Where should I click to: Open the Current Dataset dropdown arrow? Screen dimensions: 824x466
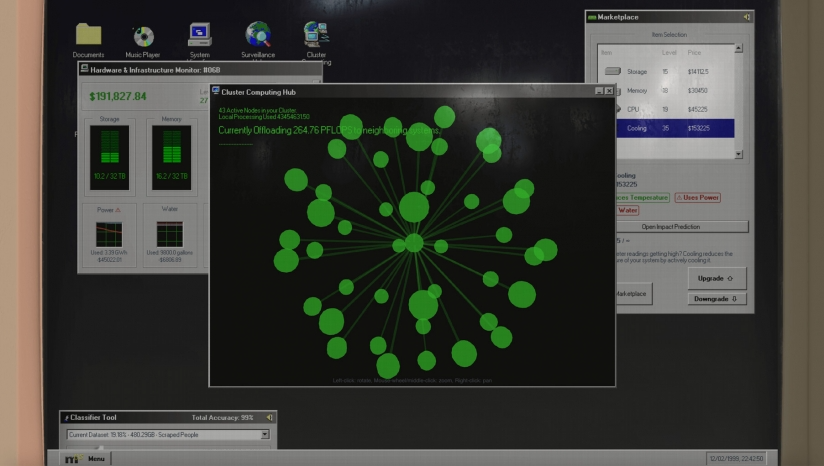pyautogui.click(x=265, y=434)
